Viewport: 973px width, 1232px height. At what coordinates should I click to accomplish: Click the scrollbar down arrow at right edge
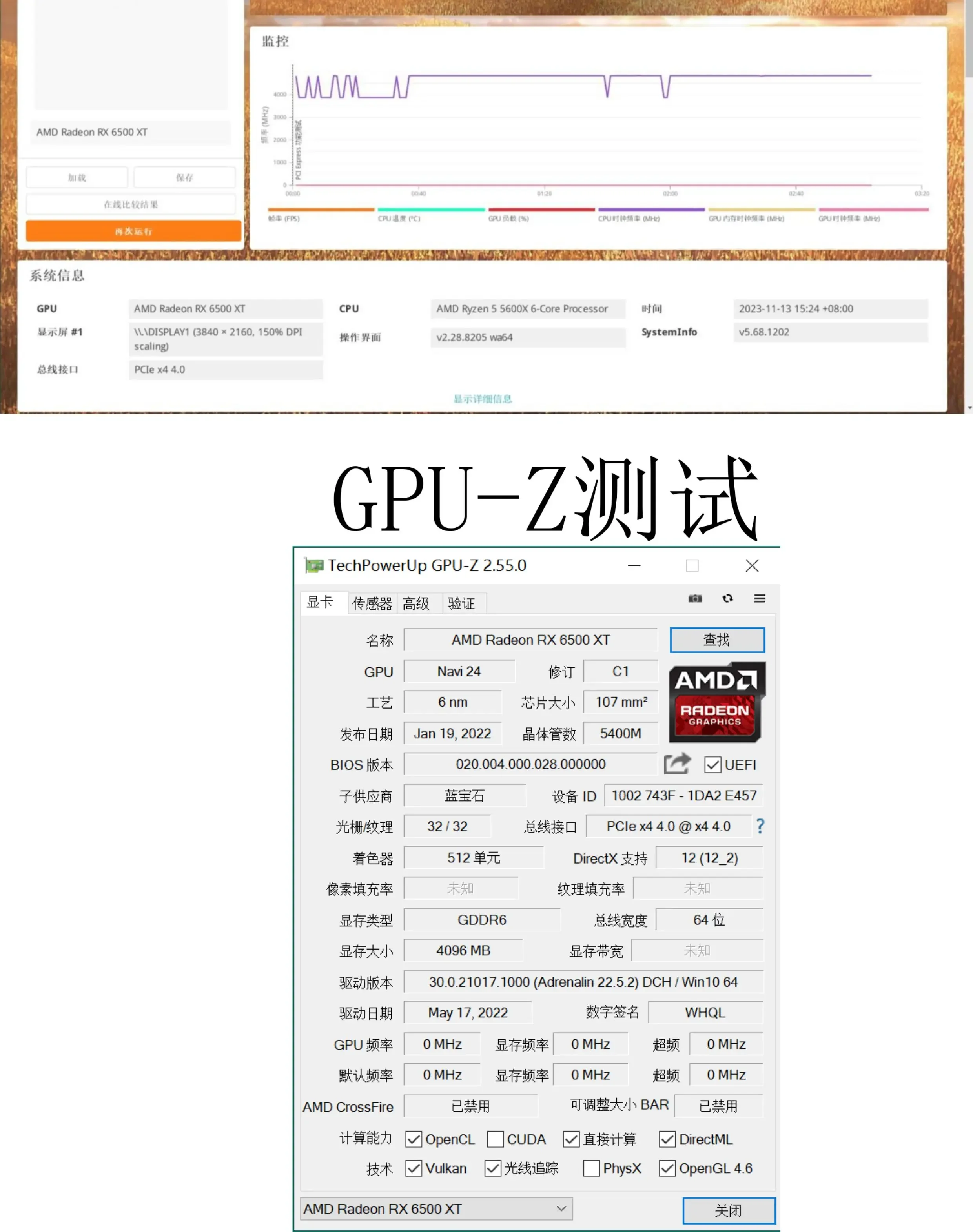[969, 408]
